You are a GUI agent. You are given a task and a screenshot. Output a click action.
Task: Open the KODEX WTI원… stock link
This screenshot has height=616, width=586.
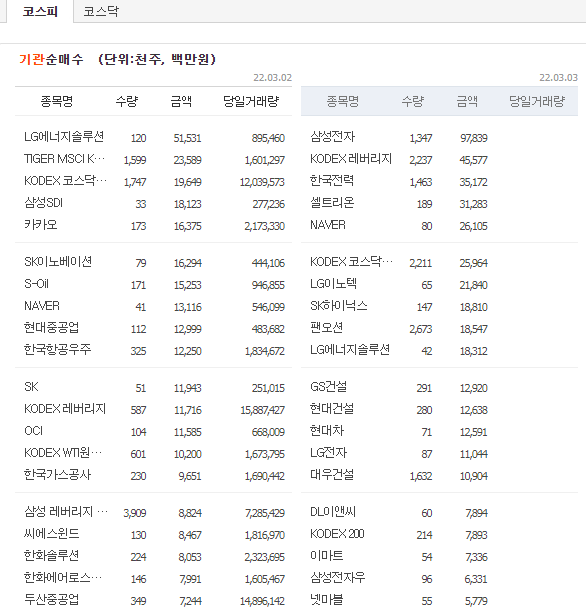[x=63, y=453]
